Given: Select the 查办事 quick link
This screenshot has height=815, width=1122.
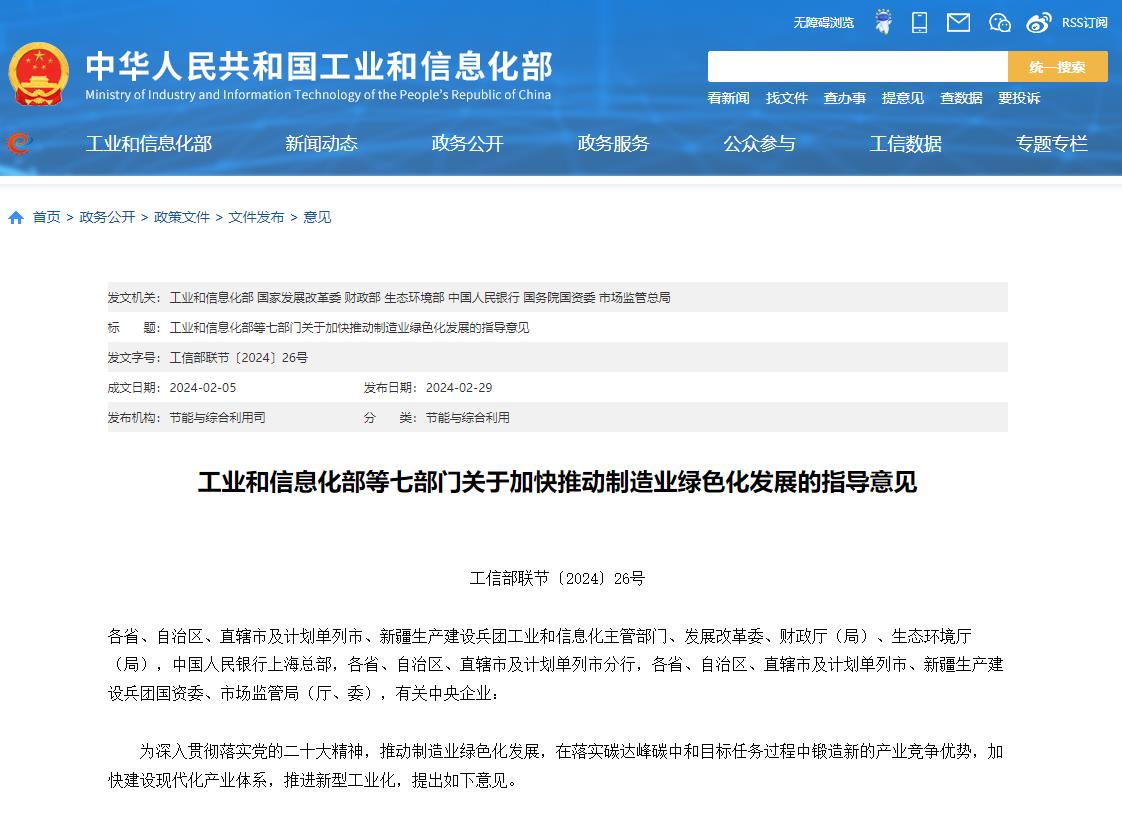Looking at the screenshot, I should click(x=844, y=98).
